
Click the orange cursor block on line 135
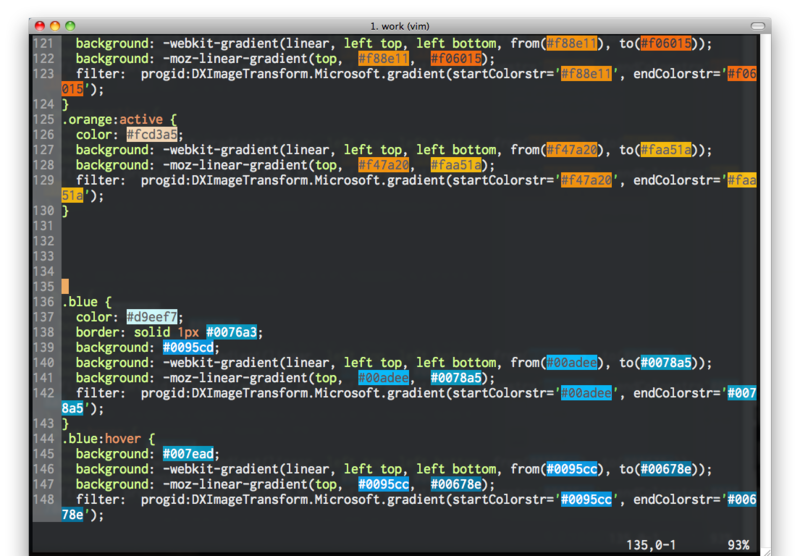coord(65,286)
